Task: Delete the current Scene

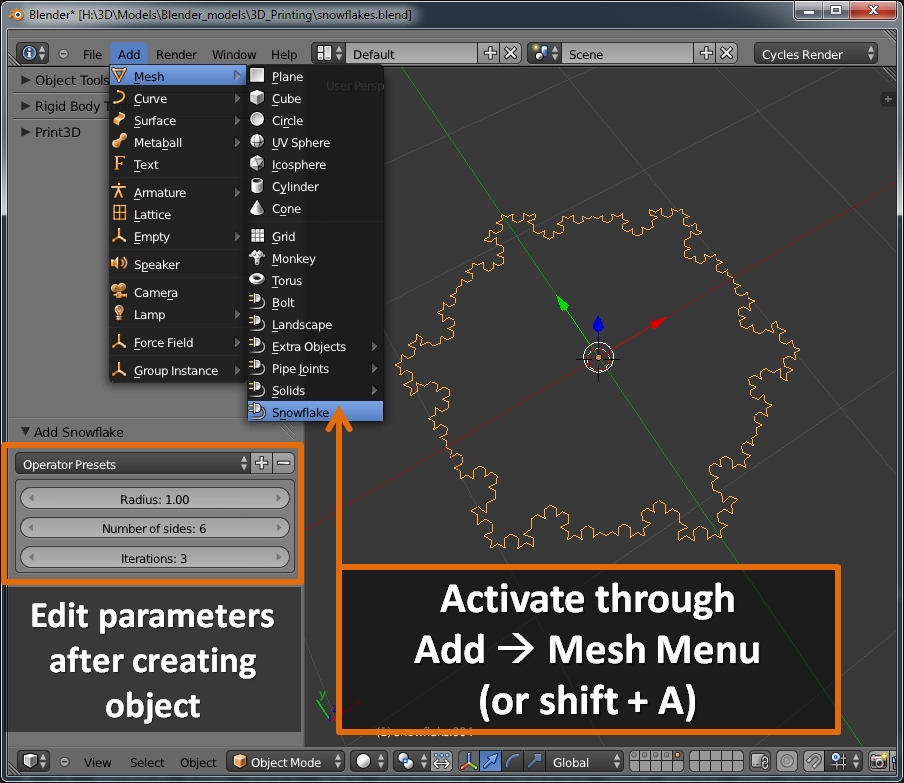Action: (727, 54)
